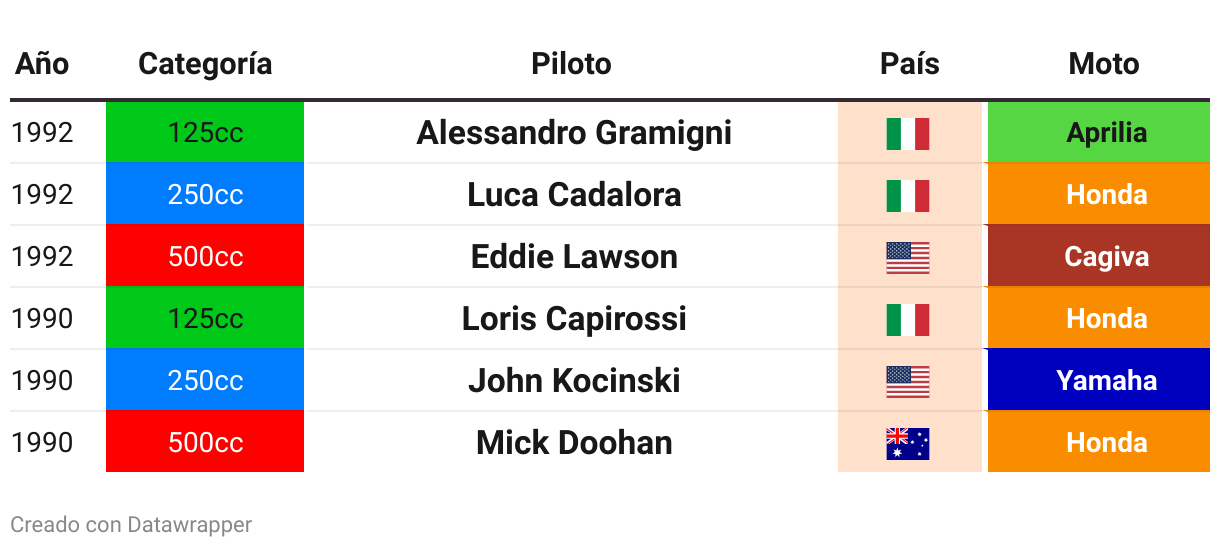Click the green Aprilia cell

1099,132
